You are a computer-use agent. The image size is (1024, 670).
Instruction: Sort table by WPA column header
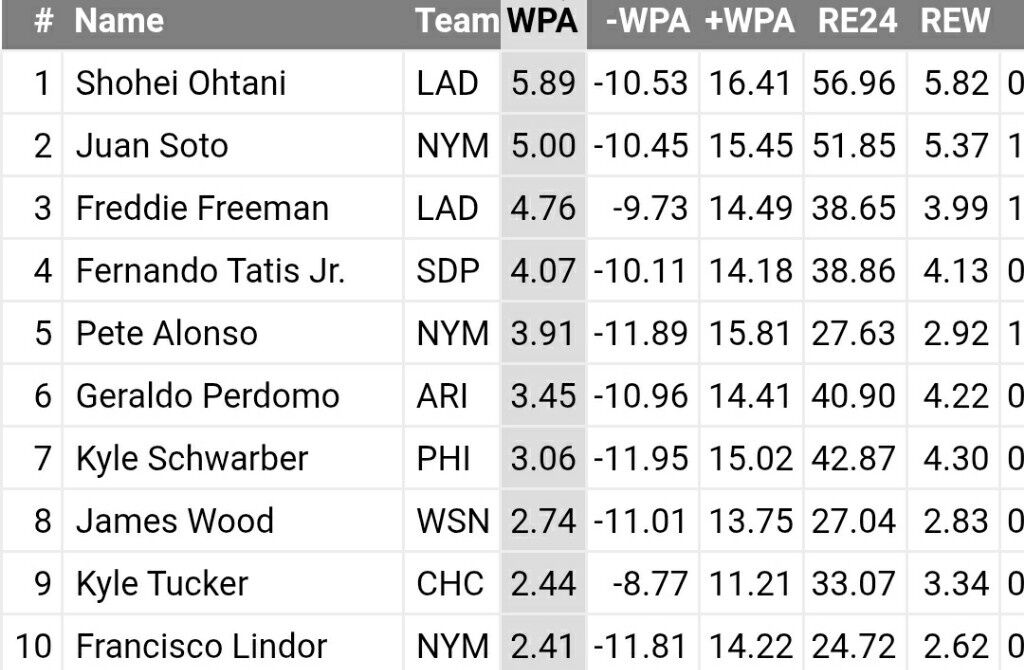(x=542, y=21)
